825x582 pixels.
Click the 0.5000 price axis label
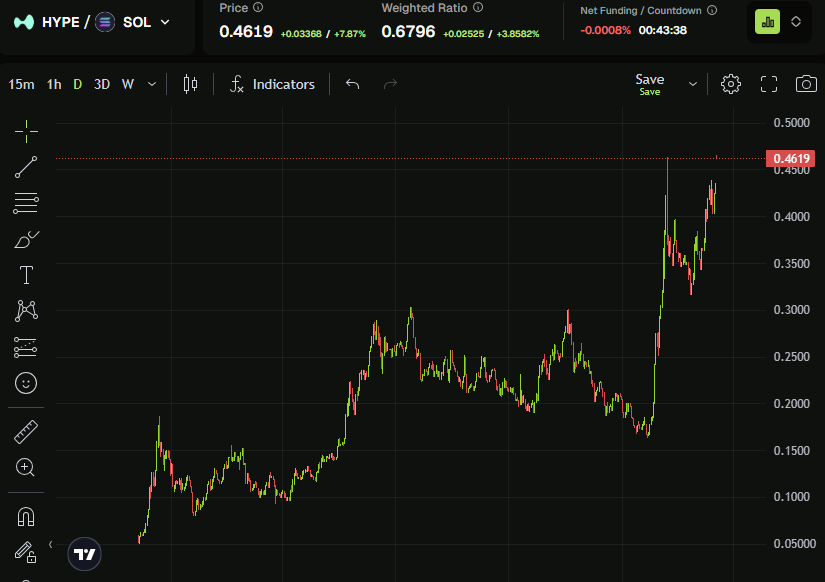(x=791, y=123)
